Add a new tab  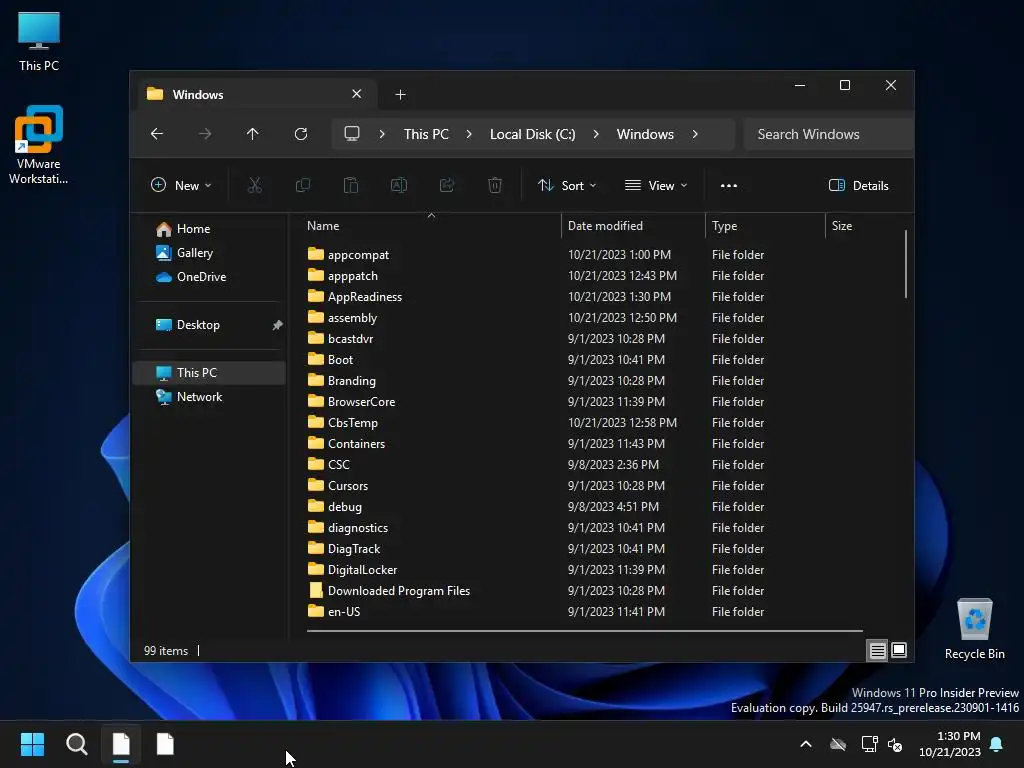point(400,95)
